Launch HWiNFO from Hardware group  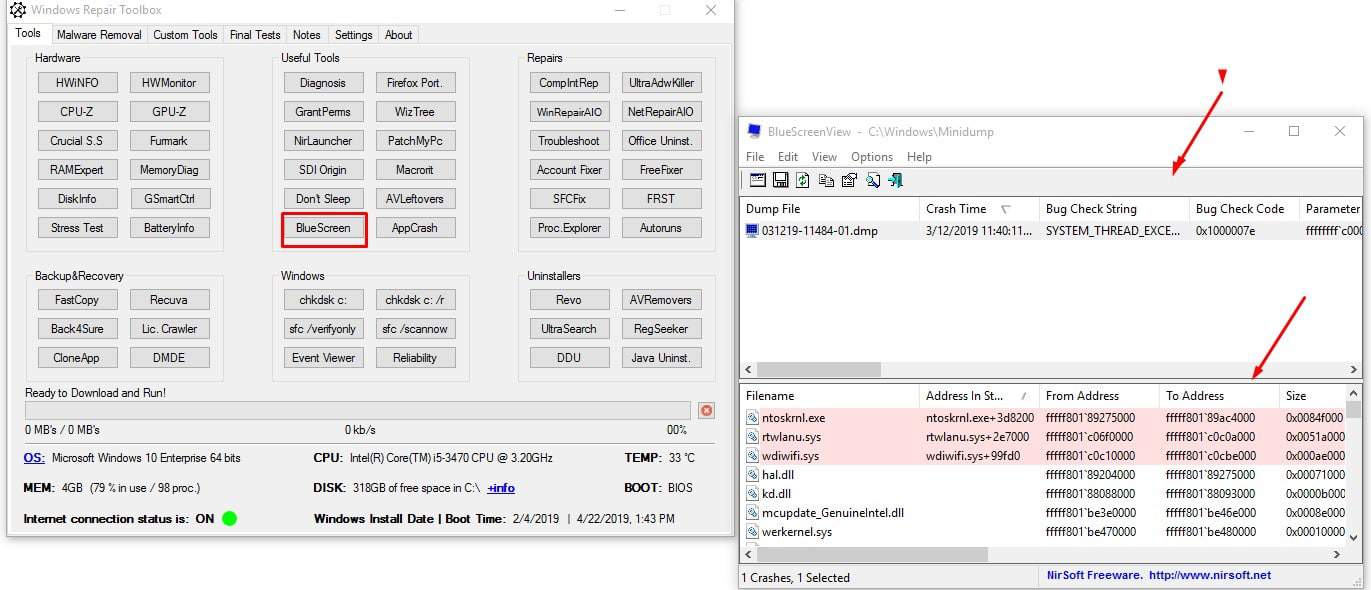77,83
